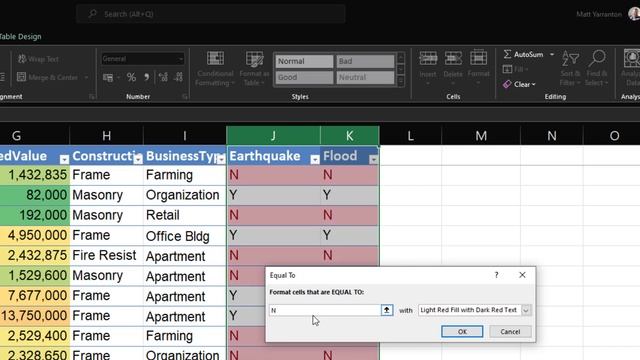Select the cell containing 1,432,835
Viewport: 640px width, 360px height.
(35, 175)
